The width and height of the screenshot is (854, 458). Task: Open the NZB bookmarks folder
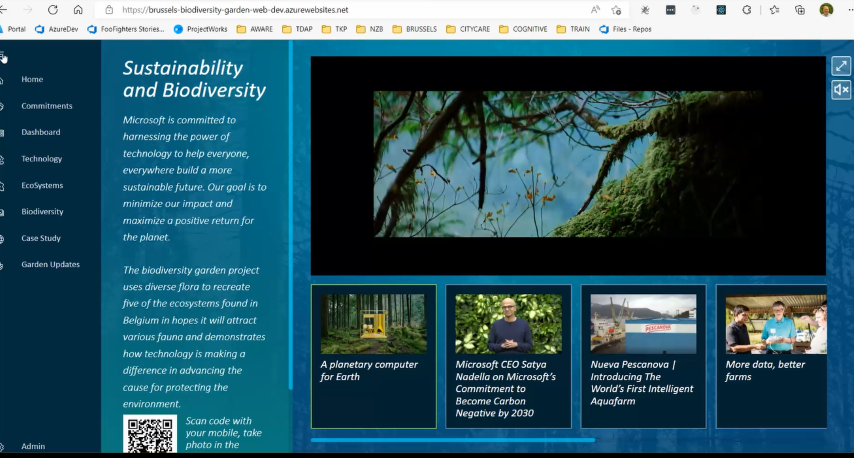pos(369,29)
